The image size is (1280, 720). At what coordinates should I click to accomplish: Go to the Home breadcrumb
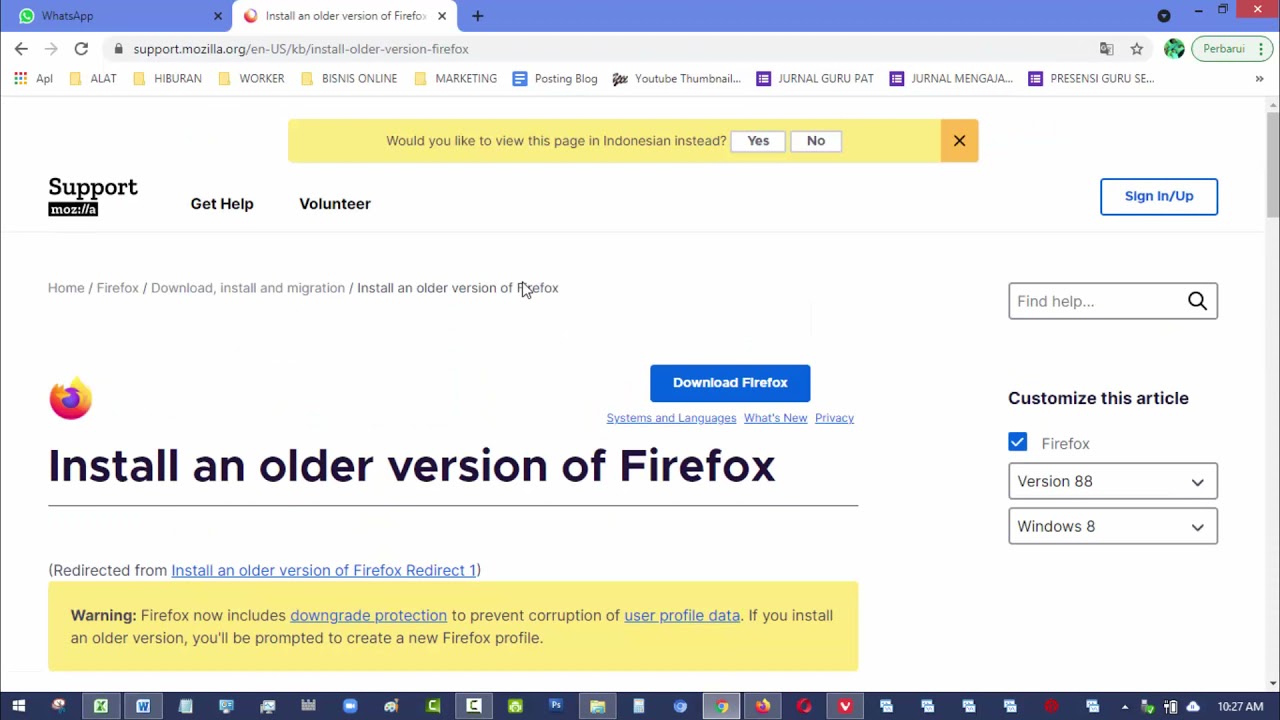coord(66,288)
